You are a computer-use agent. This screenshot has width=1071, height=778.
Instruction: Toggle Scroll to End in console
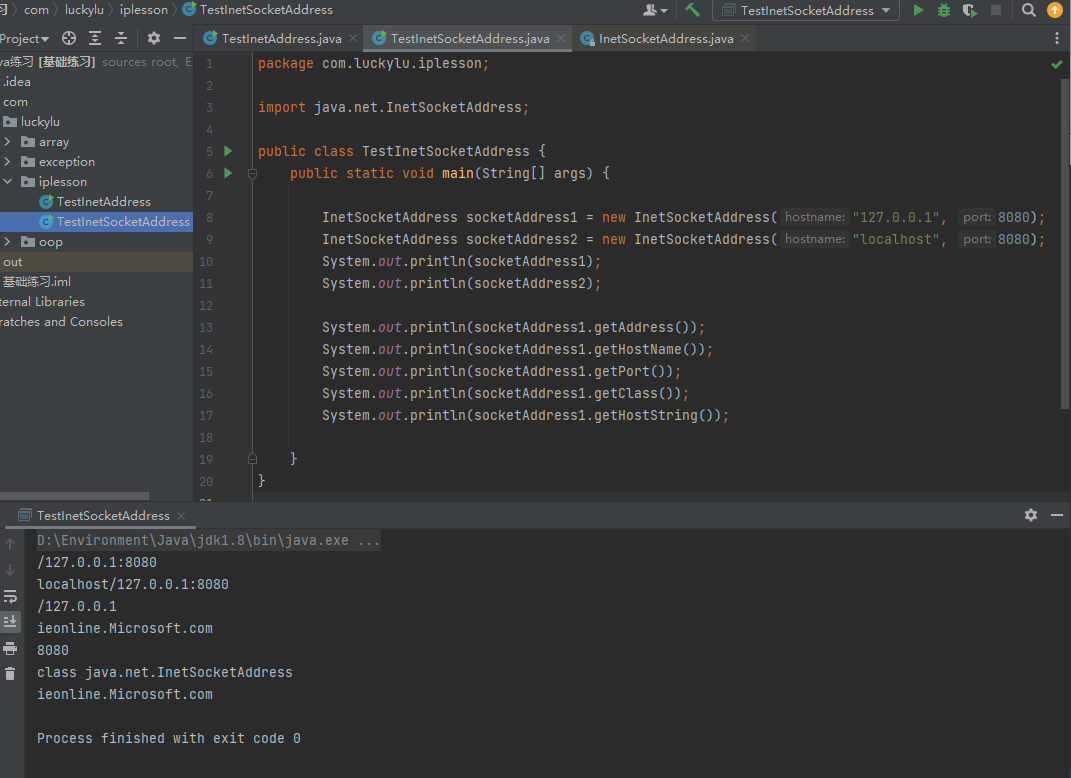[x=10, y=622]
